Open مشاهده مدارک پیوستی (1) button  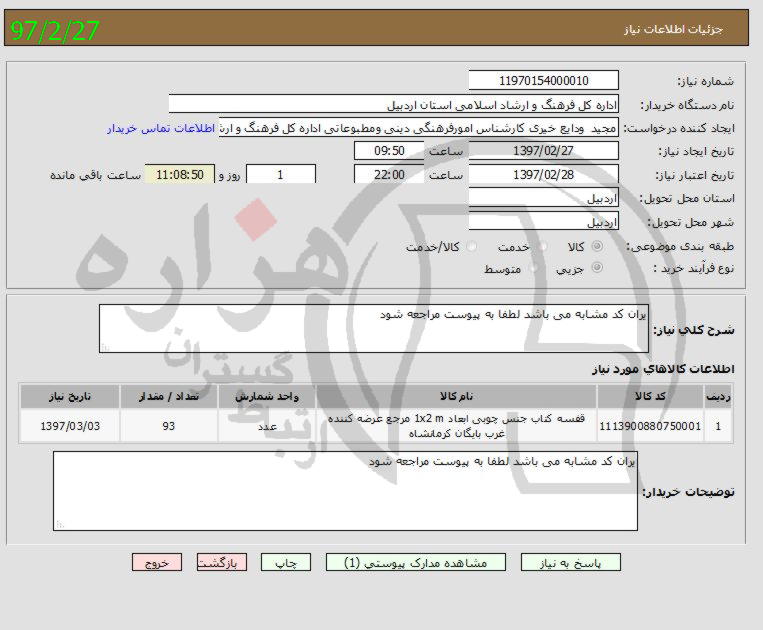coord(416,562)
